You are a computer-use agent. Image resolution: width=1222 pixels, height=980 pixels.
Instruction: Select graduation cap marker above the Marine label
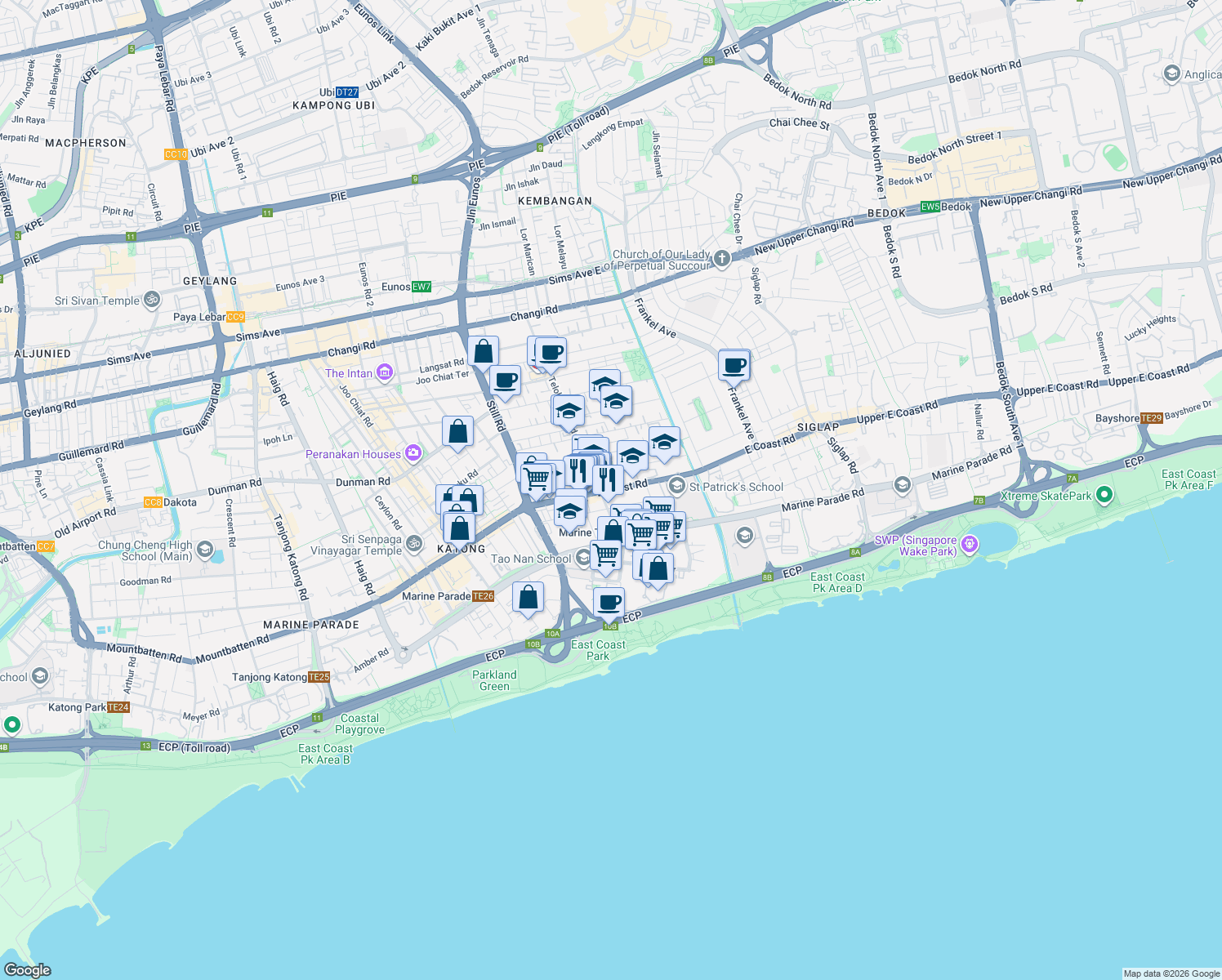pyautogui.click(x=569, y=512)
